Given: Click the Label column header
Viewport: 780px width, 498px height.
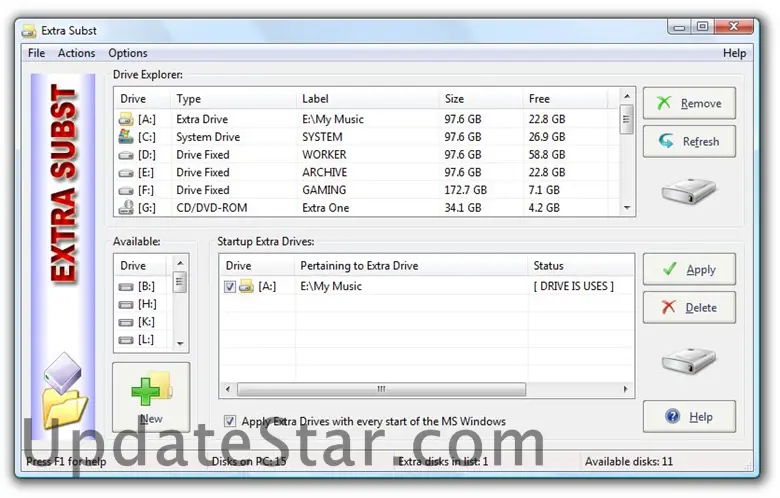Looking at the screenshot, I should pyautogui.click(x=367, y=99).
